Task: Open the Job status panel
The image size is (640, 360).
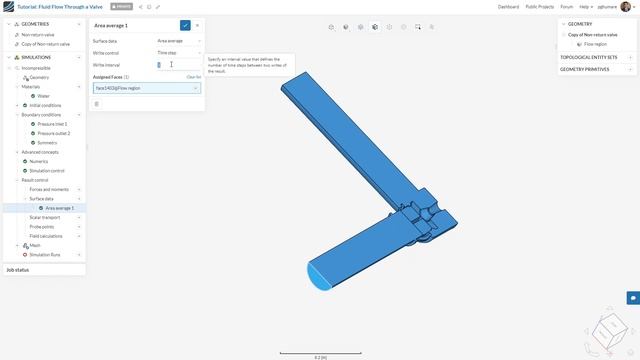Action: coord(44,270)
